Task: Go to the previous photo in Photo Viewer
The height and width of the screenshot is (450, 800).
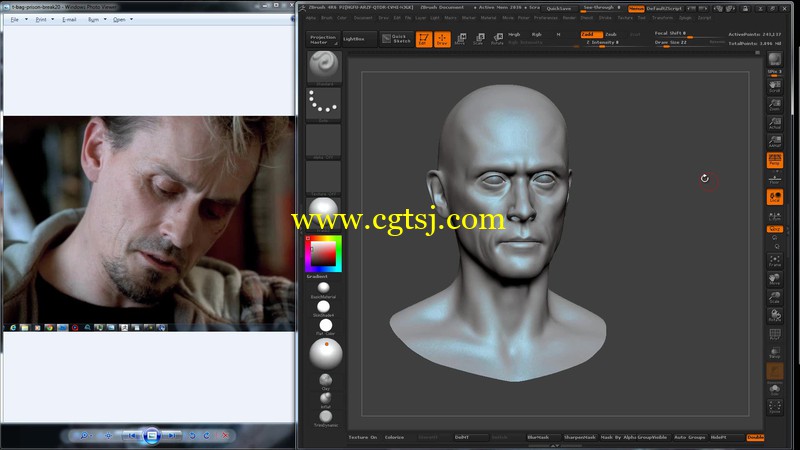Action: point(132,435)
